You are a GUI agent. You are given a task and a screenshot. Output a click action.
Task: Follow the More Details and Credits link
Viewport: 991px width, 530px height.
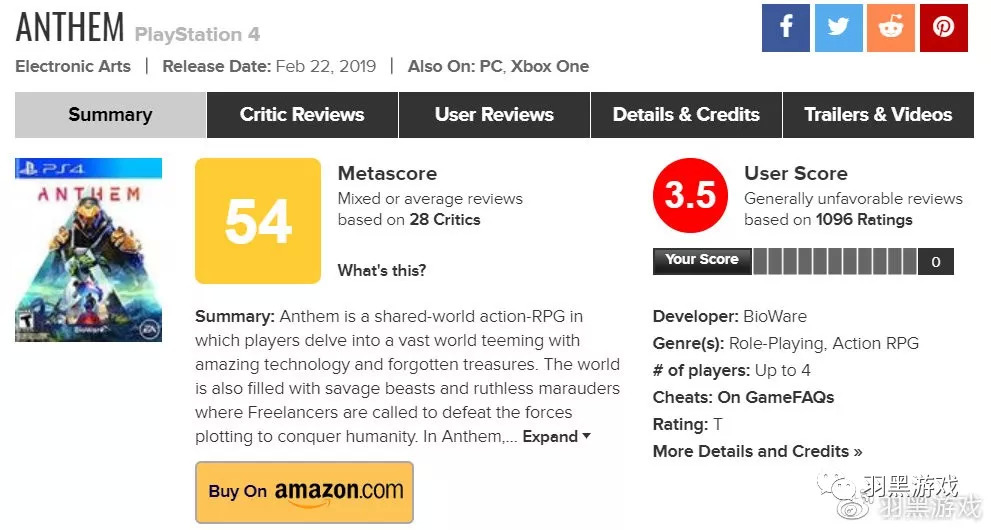(757, 451)
